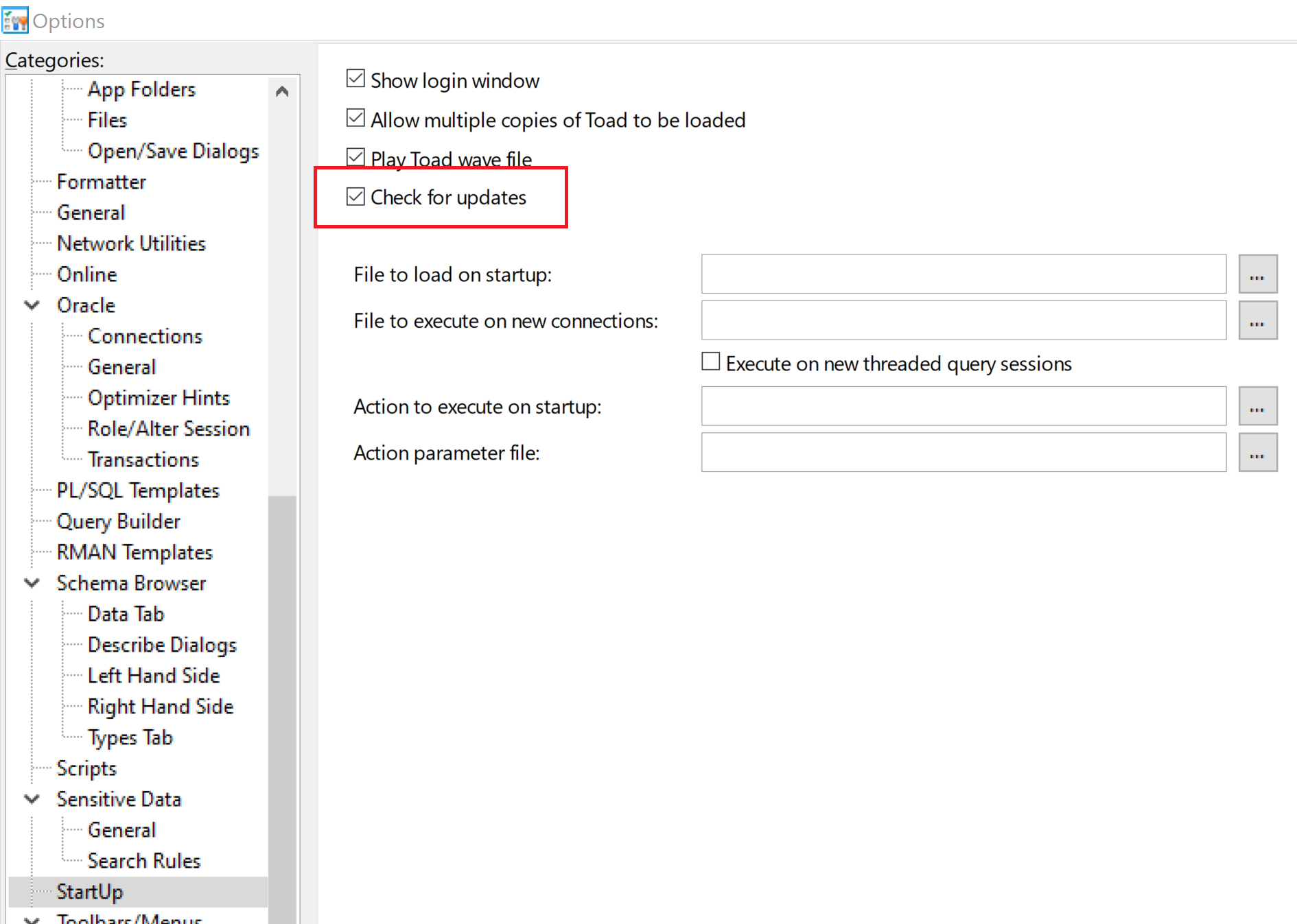Select the RMAN Templates category
This screenshot has height=924, width=1297.
tap(135, 552)
